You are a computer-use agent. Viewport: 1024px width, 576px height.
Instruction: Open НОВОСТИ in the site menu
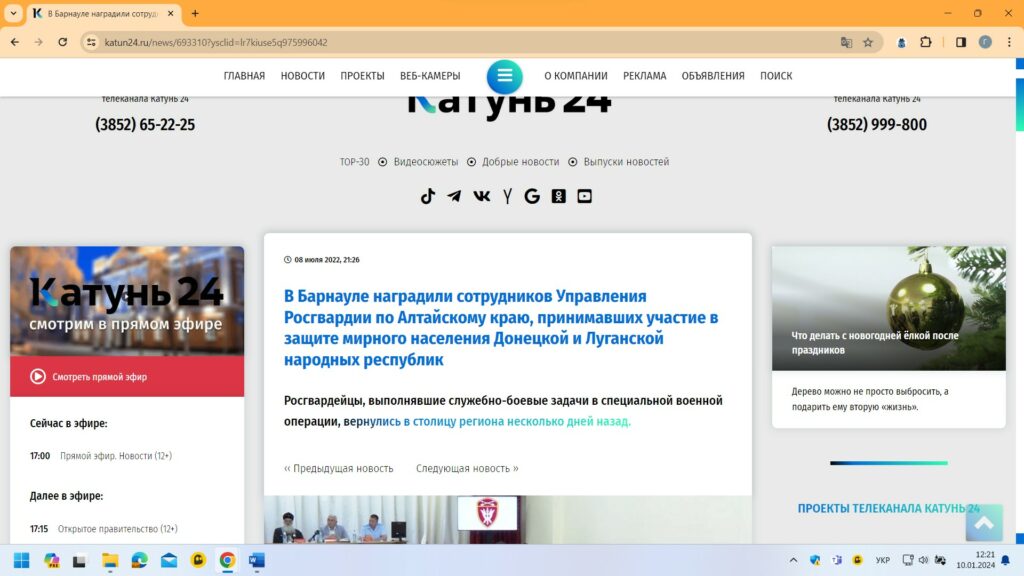coord(302,76)
